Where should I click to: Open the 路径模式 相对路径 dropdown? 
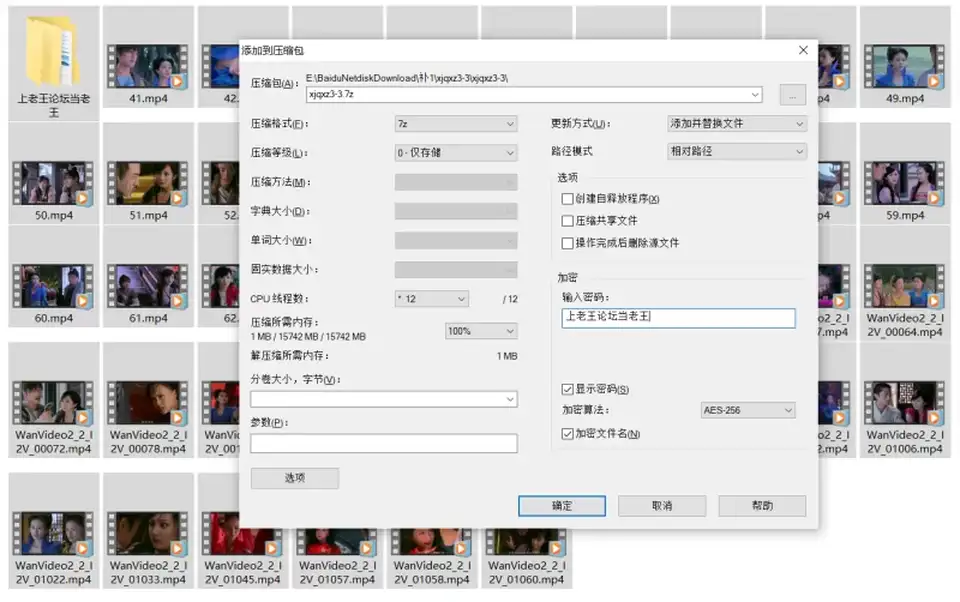pyautogui.click(x=737, y=151)
